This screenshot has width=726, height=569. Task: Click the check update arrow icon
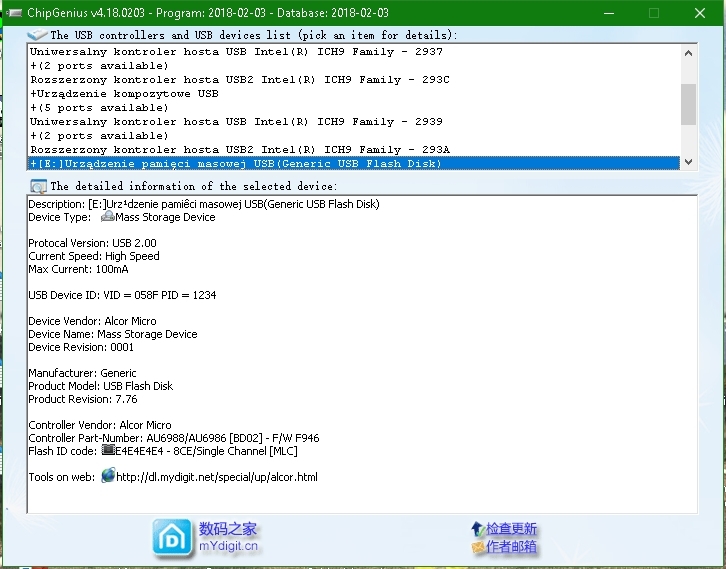click(x=477, y=528)
